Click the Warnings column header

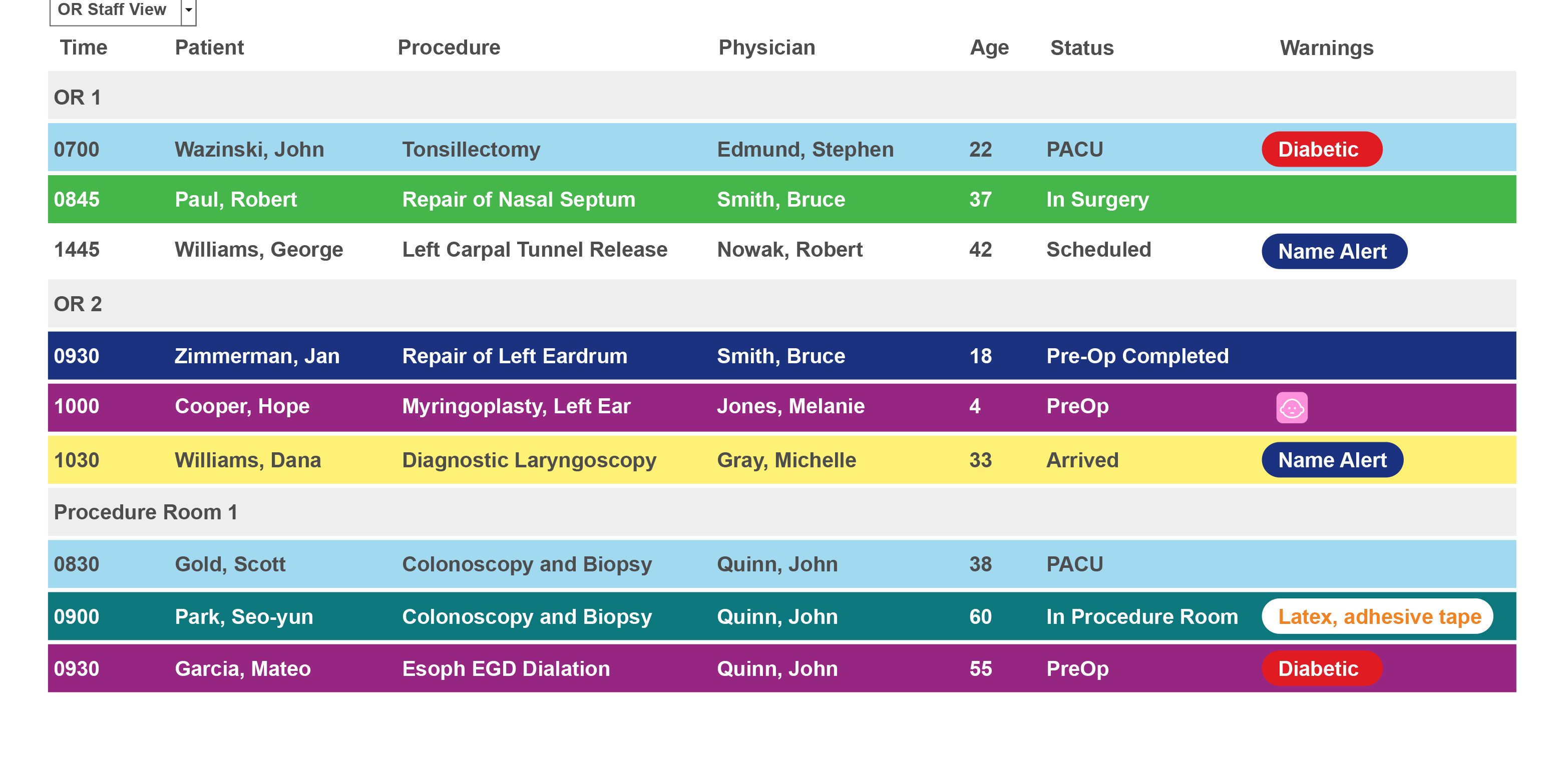(x=1326, y=48)
